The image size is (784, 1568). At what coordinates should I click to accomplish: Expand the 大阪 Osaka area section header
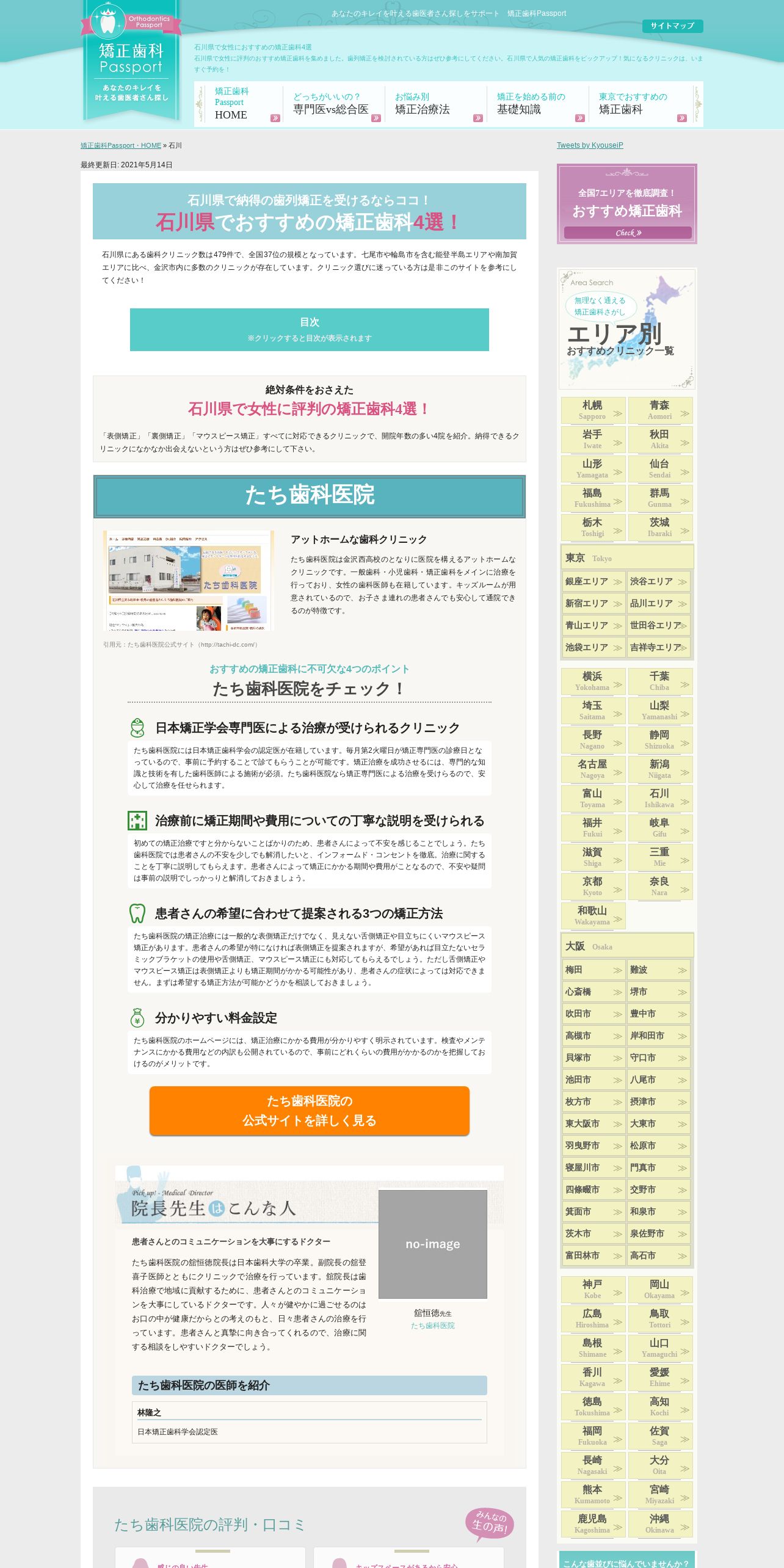point(627,946)
